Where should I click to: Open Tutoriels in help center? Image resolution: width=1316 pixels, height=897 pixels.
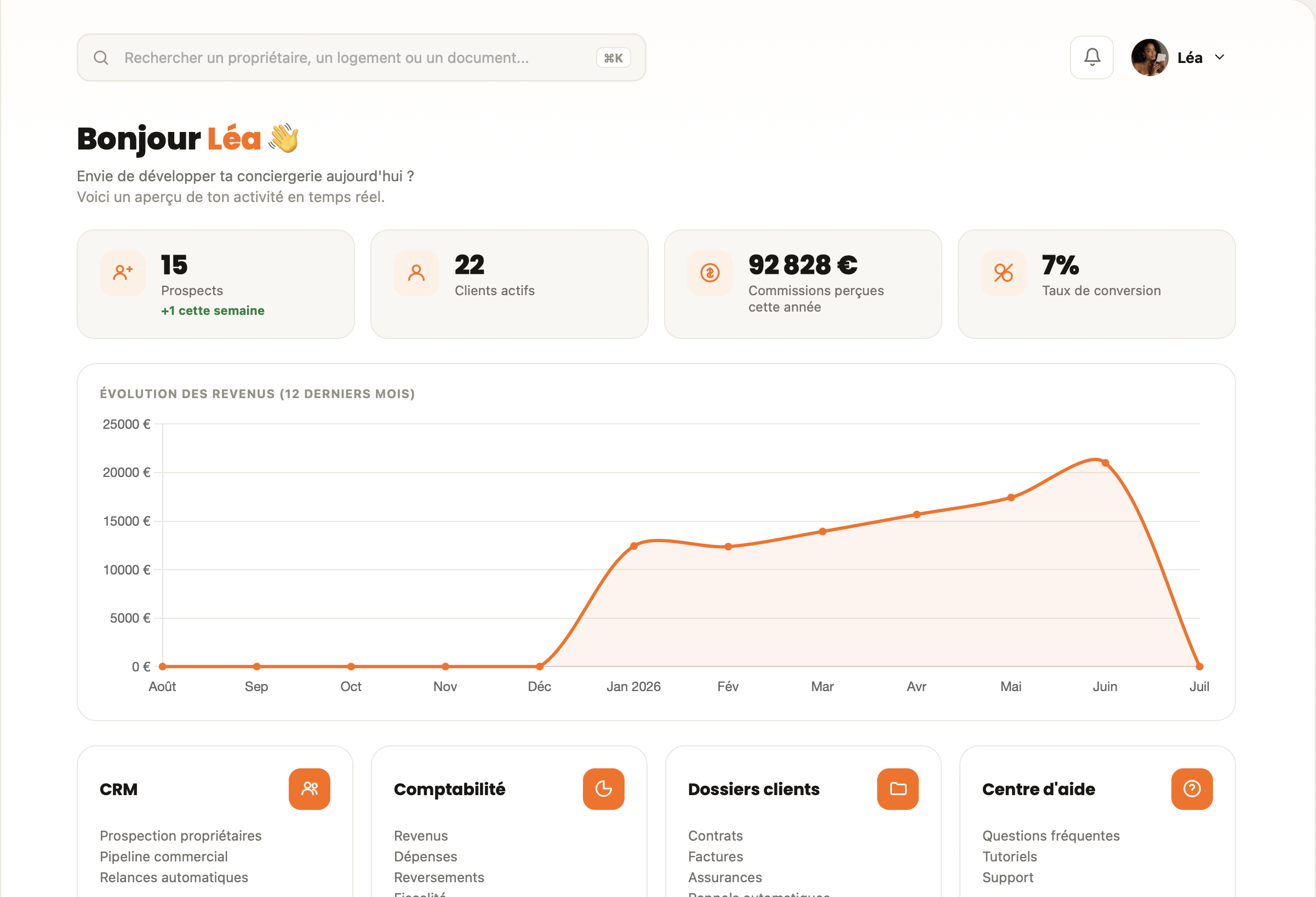click(x=1010, y=856)
